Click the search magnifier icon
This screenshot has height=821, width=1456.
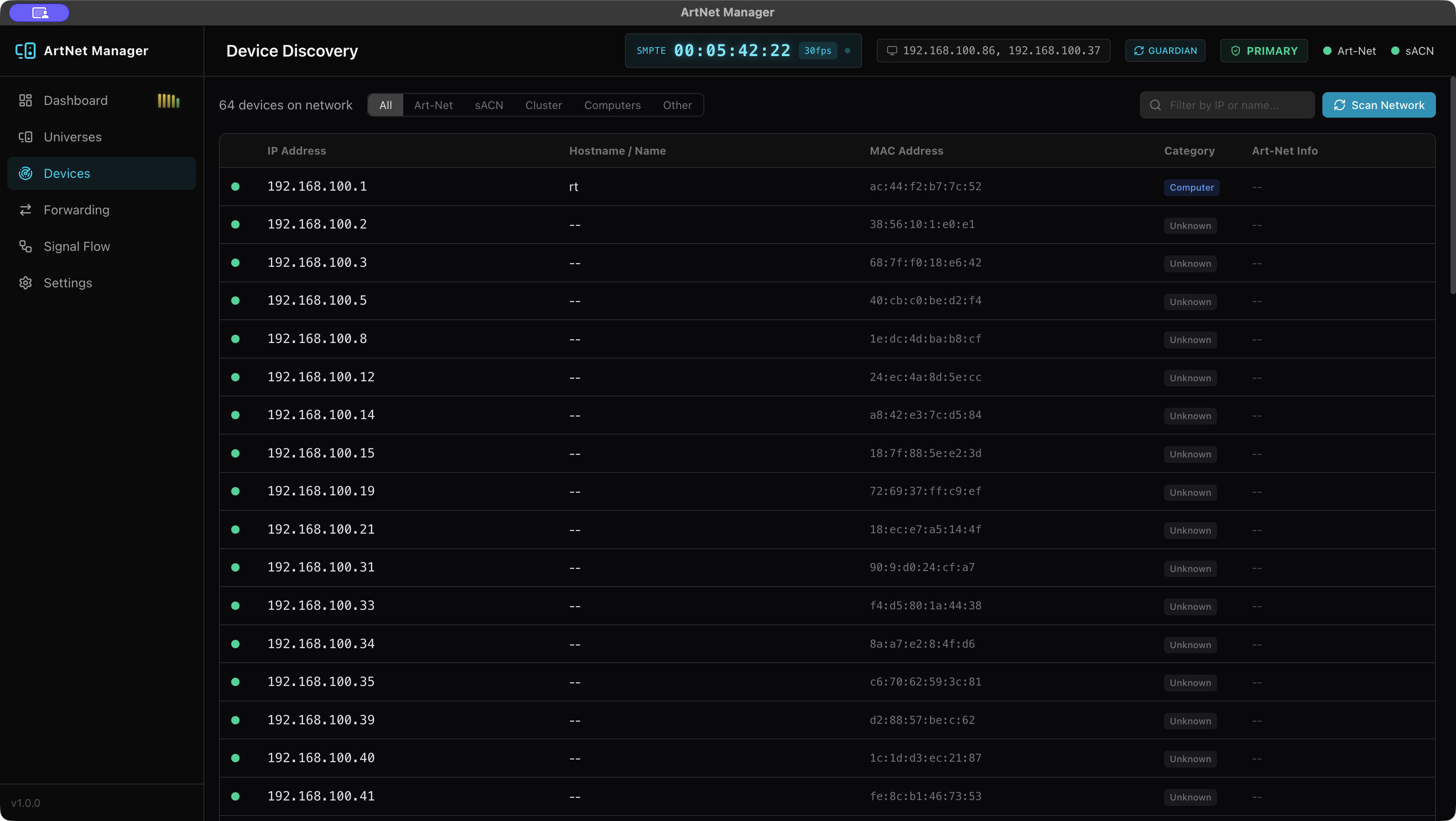click(x=1155, y=105)
